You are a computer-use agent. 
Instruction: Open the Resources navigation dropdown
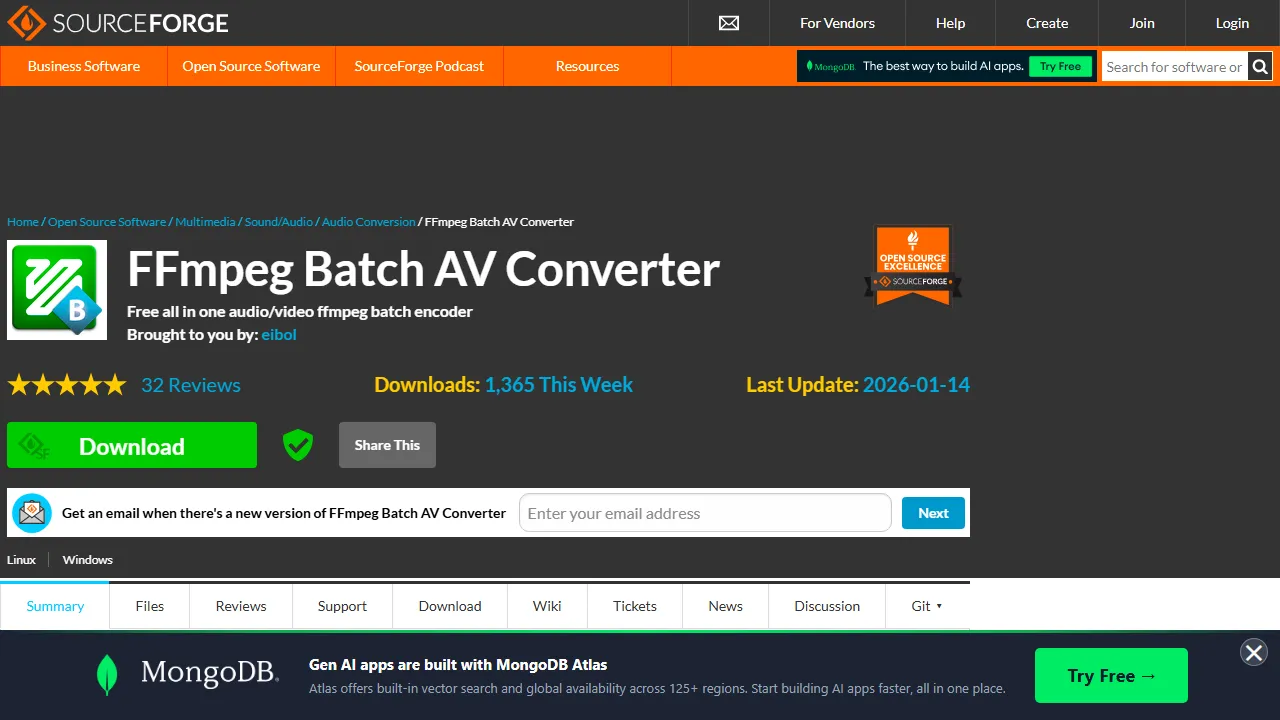pyautogui.click(x=587, y=66)
